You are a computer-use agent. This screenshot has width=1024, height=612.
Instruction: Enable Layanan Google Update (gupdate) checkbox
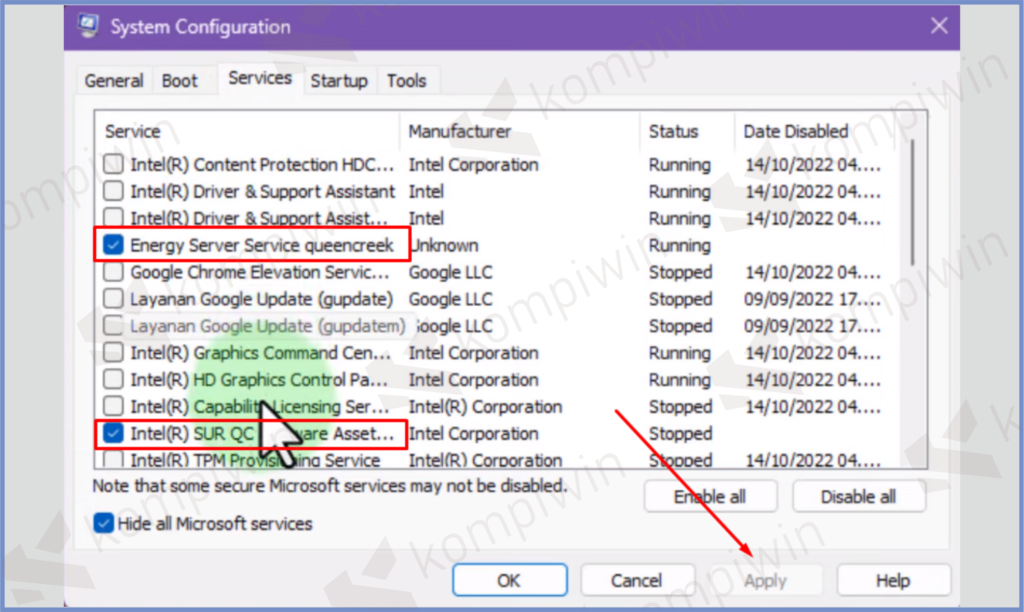click(x=114, y=300)
